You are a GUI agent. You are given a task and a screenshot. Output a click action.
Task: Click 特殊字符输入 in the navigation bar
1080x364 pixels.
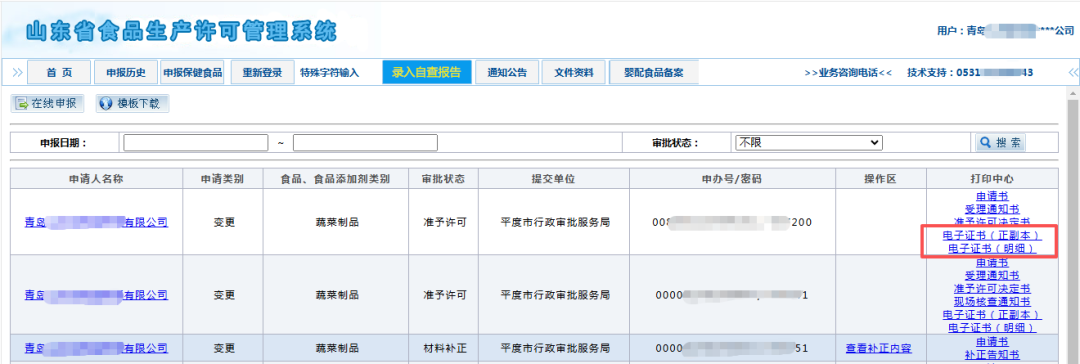(329, 72)
